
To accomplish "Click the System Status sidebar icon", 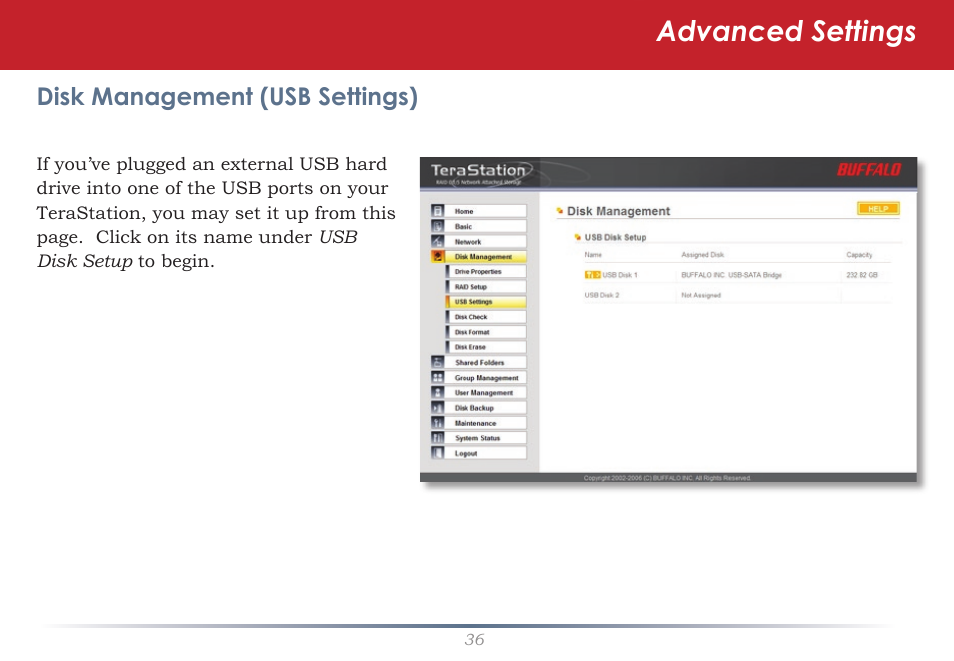I will 437,438.
